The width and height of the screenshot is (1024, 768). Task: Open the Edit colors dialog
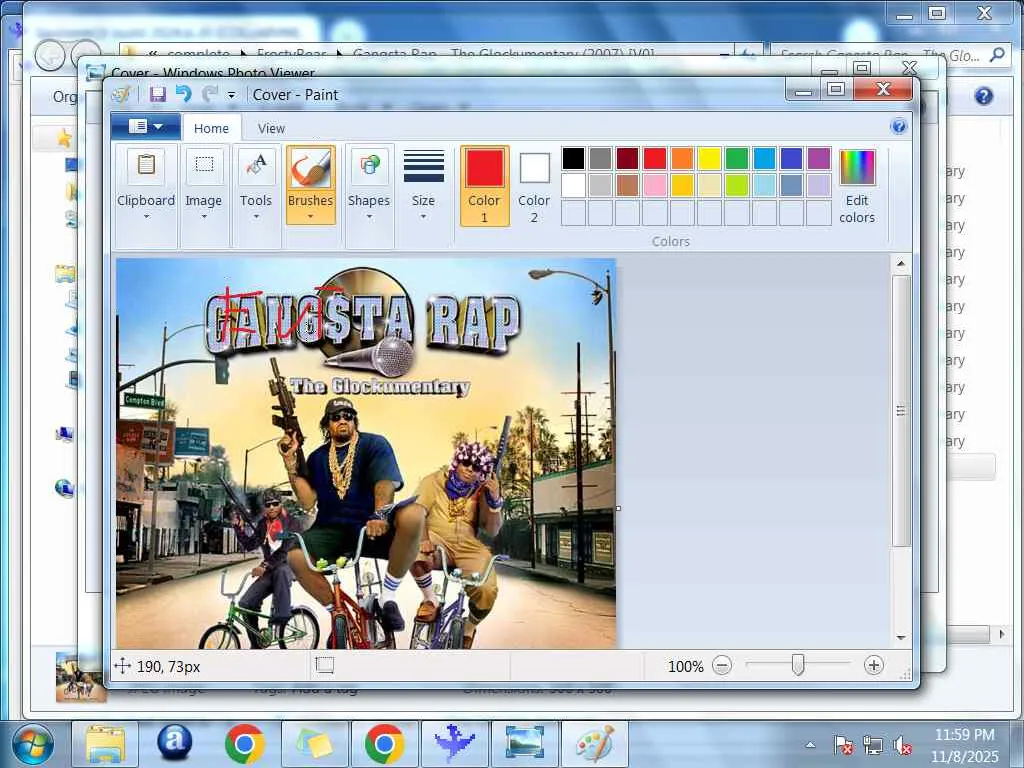point(857,186)
